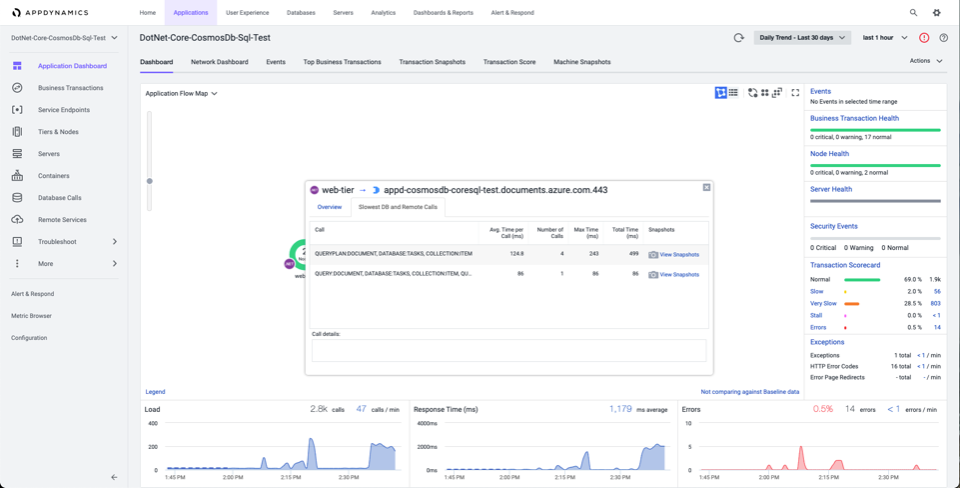Click the Tiers & Nodes sidebar icon
This screenshot has height=488, width=960.
tap(17, 132)
